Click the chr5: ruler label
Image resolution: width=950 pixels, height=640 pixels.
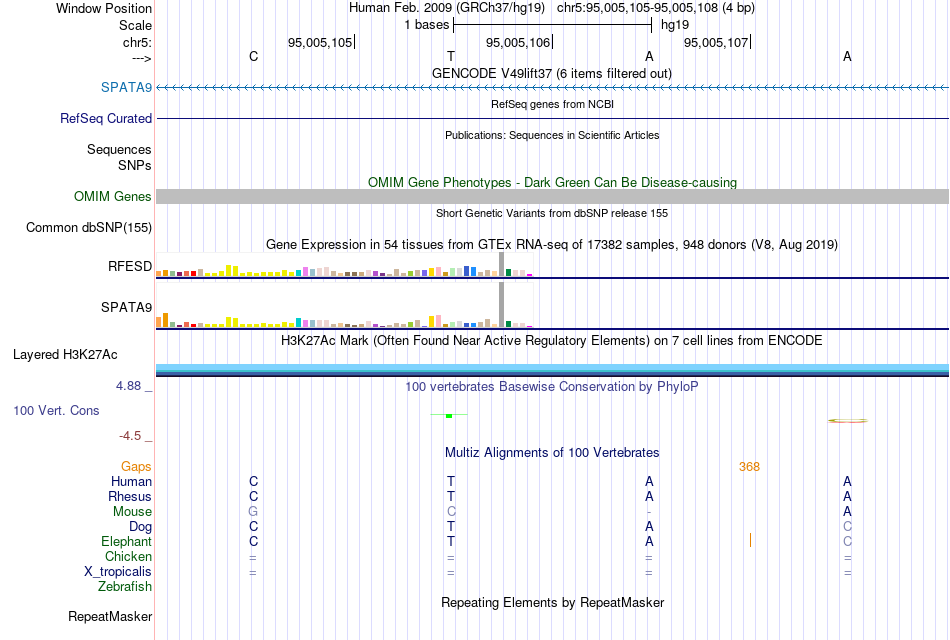click(x=137, y=42)
